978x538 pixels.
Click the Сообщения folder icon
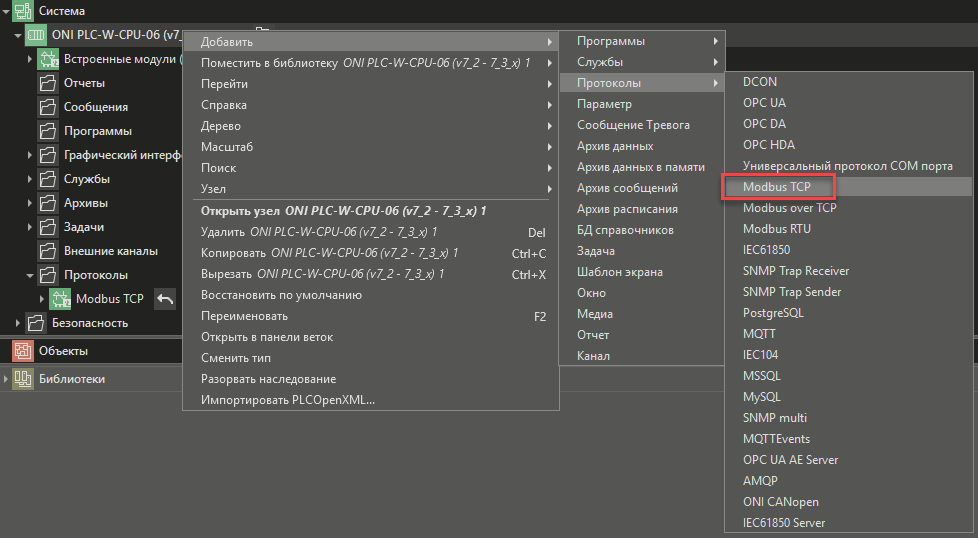coord(47,107)
